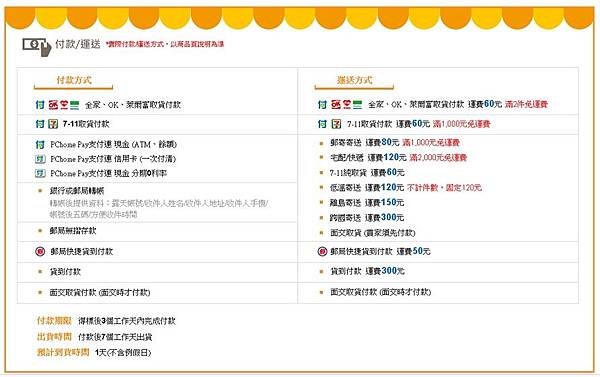
Task: Click PChome Pay支付連 現金 (ATM、餘額)
Action: (x=113, y=145)
